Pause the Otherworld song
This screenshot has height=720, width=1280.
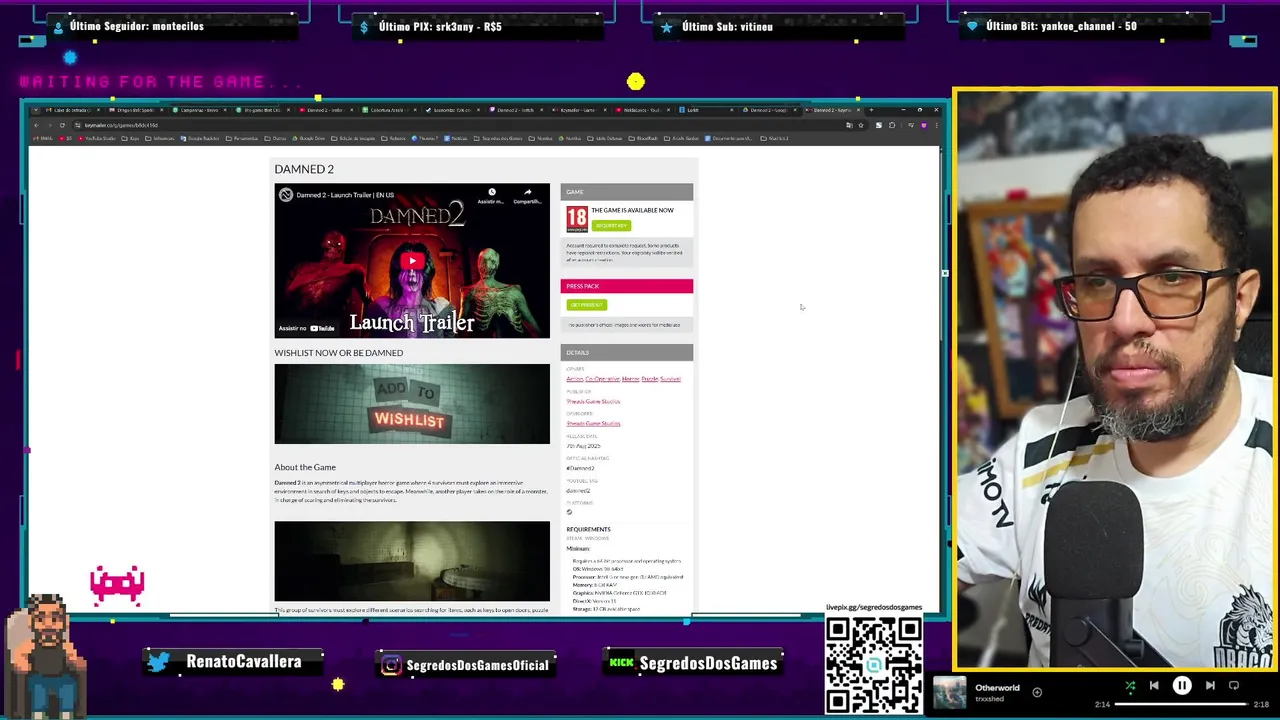pos(1182,686)
